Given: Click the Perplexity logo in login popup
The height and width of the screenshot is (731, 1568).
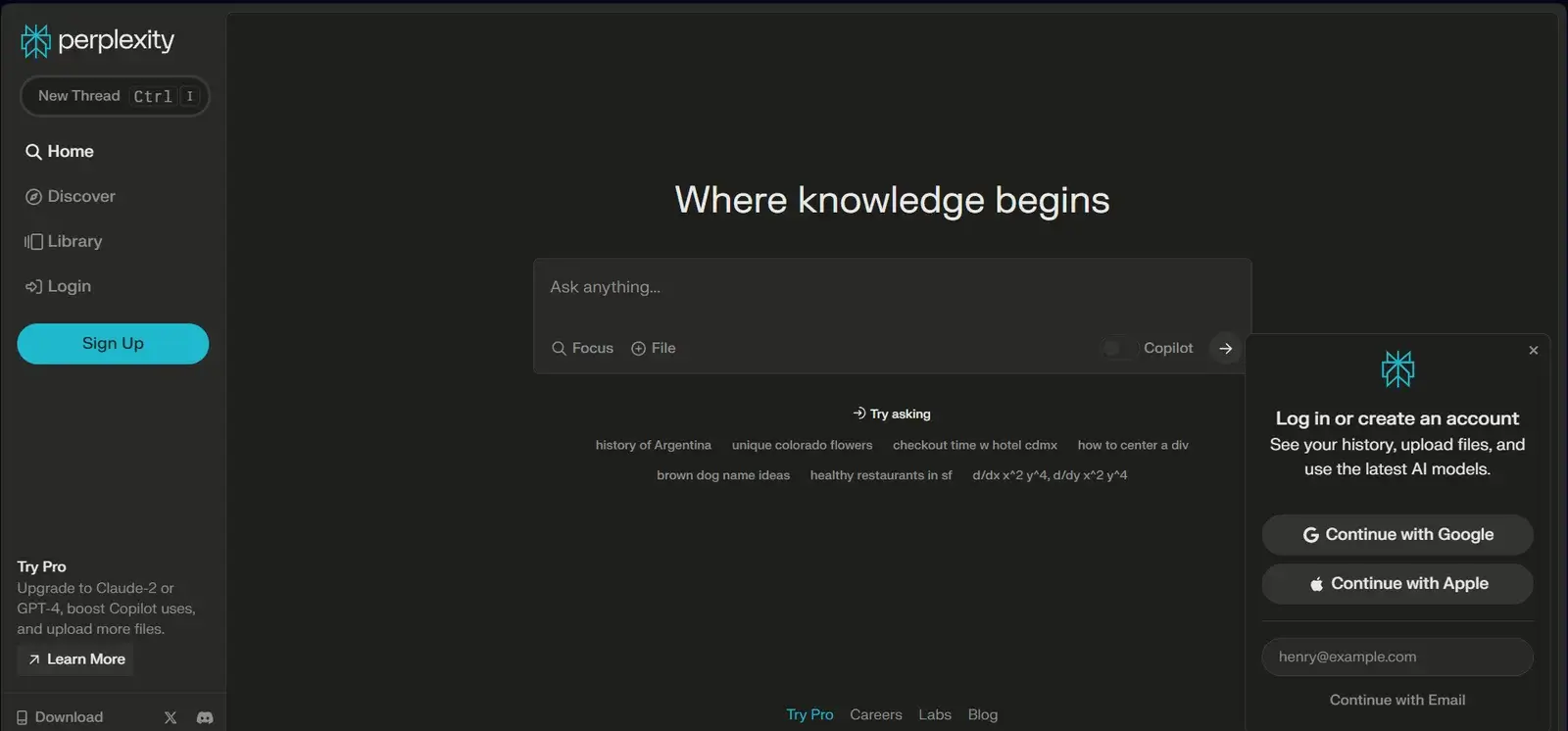Looking at the screenshot, I should (1397, 368).
